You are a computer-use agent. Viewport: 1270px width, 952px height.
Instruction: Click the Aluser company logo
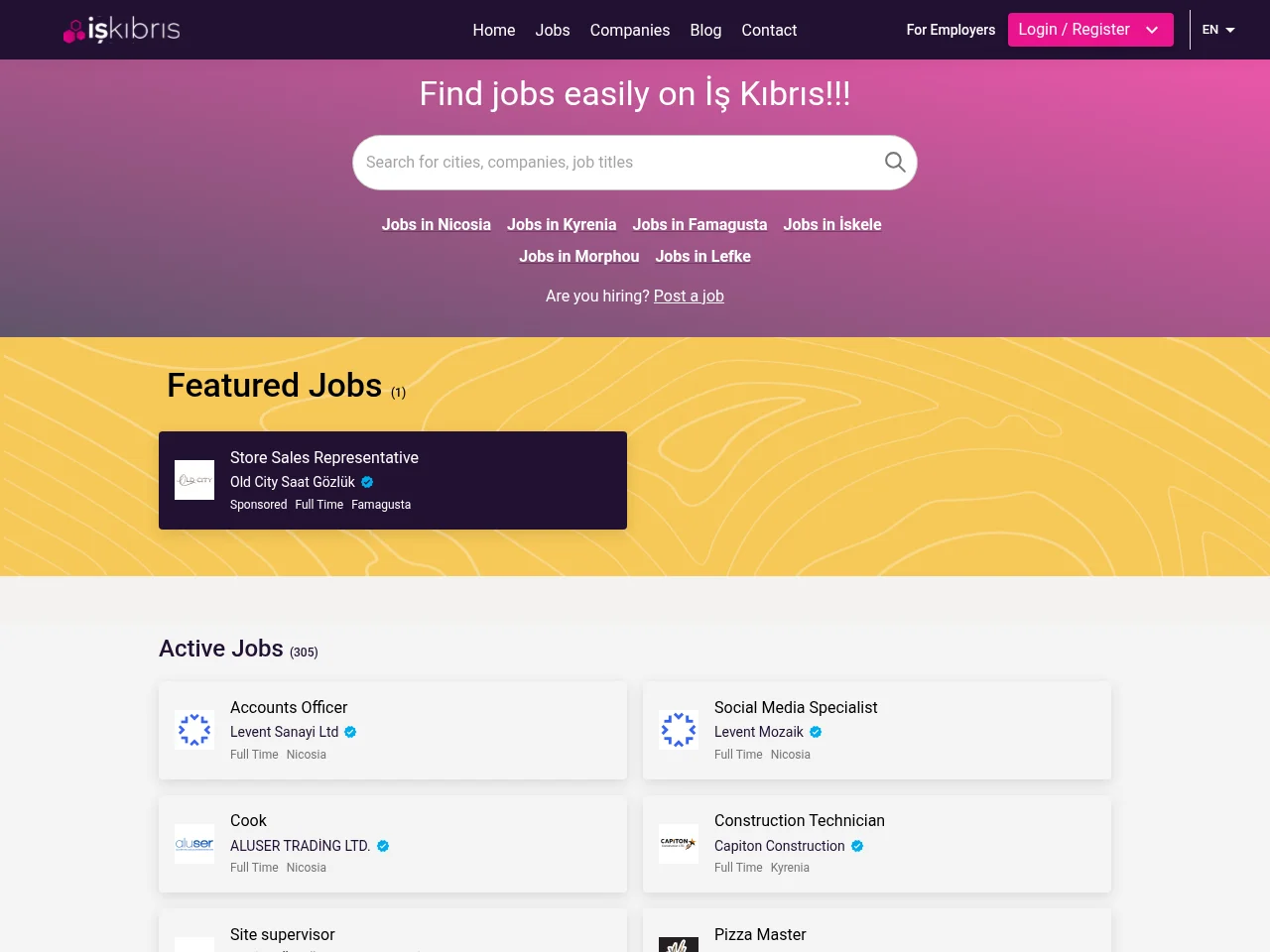(x=194, y=844)
